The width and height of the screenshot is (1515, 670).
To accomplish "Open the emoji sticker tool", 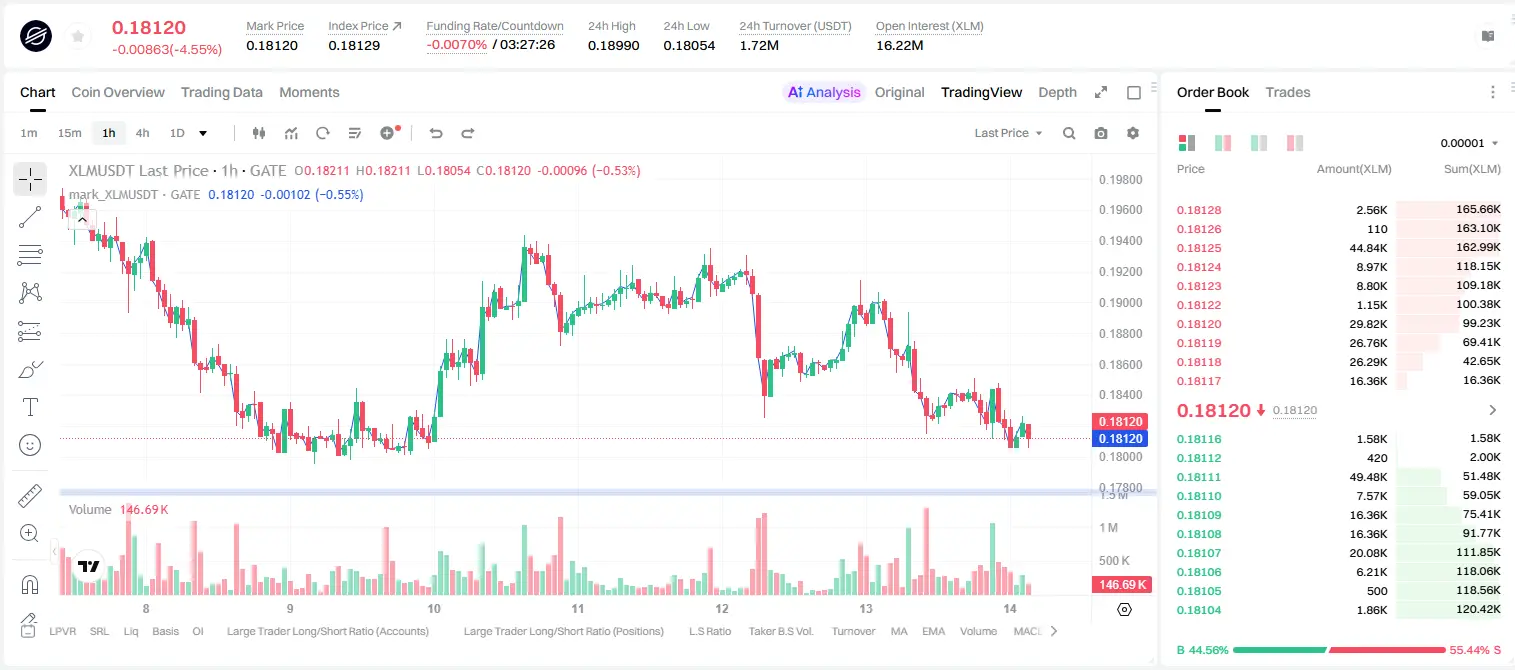I will [30, 445].
